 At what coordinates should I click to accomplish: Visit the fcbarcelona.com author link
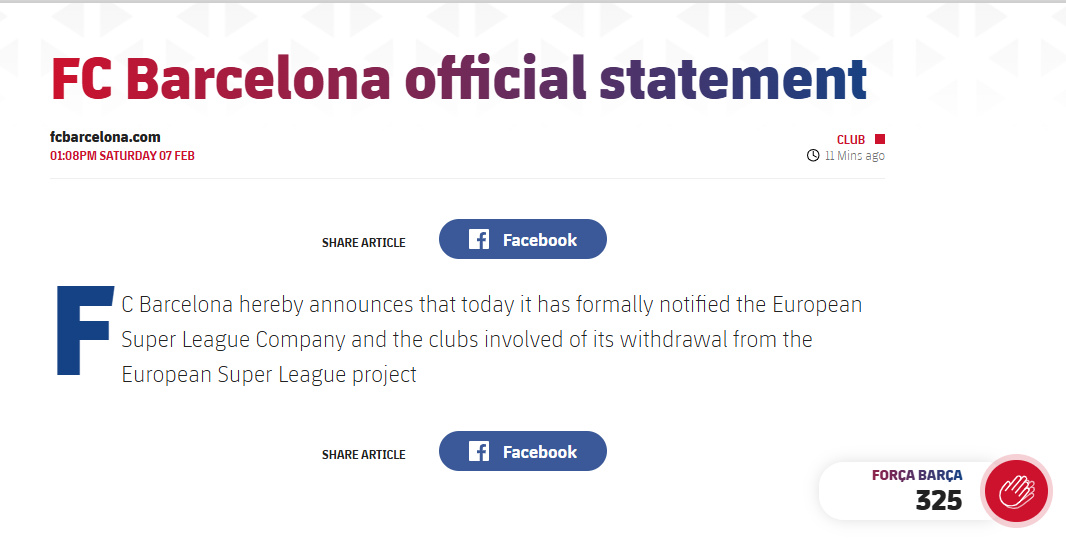pos(105,137)
